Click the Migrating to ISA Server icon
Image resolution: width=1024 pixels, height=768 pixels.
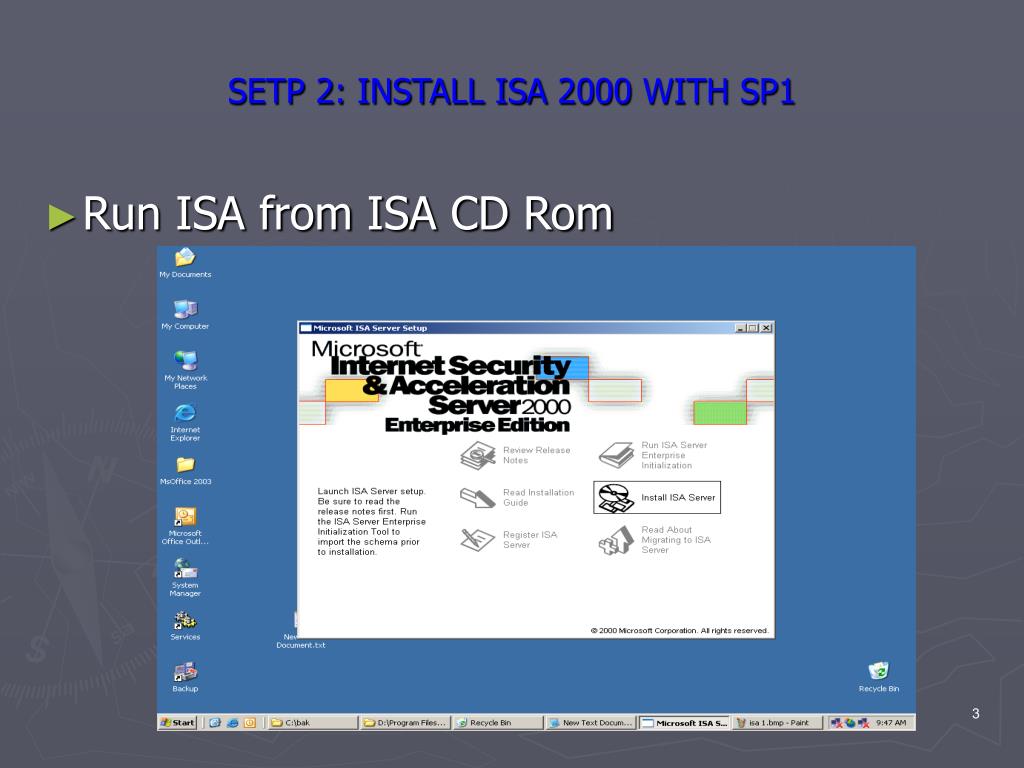point(616,540)
